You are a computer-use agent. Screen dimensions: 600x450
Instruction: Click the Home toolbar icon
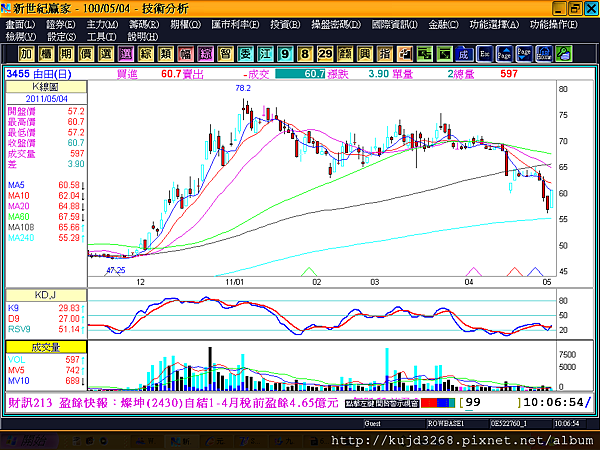[544, 54]
